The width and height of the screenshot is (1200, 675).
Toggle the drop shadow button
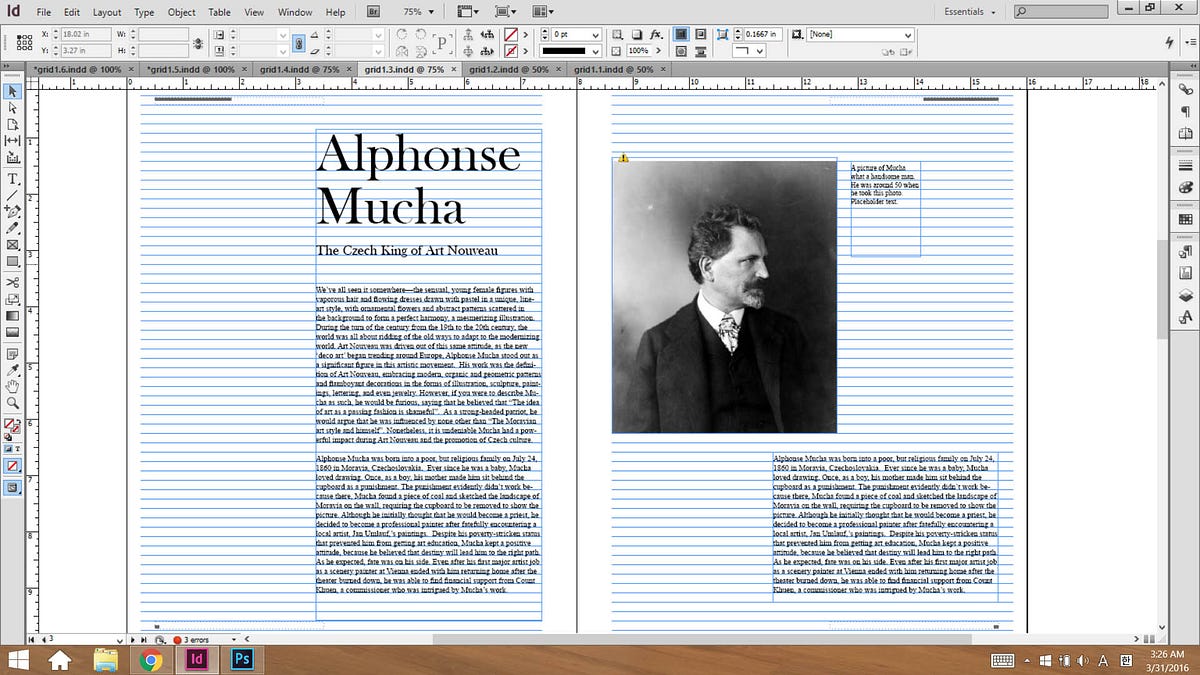pos(637,34)
